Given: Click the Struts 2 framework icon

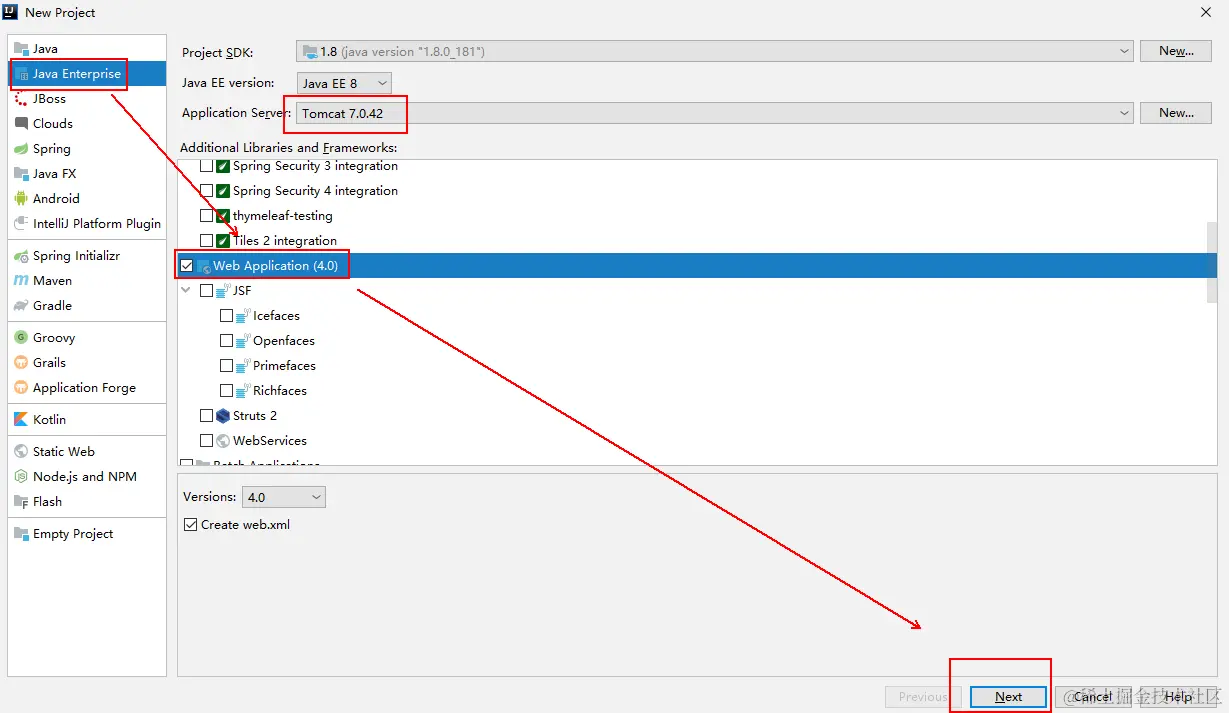Looking at the screenshot, I should [223, 416].
